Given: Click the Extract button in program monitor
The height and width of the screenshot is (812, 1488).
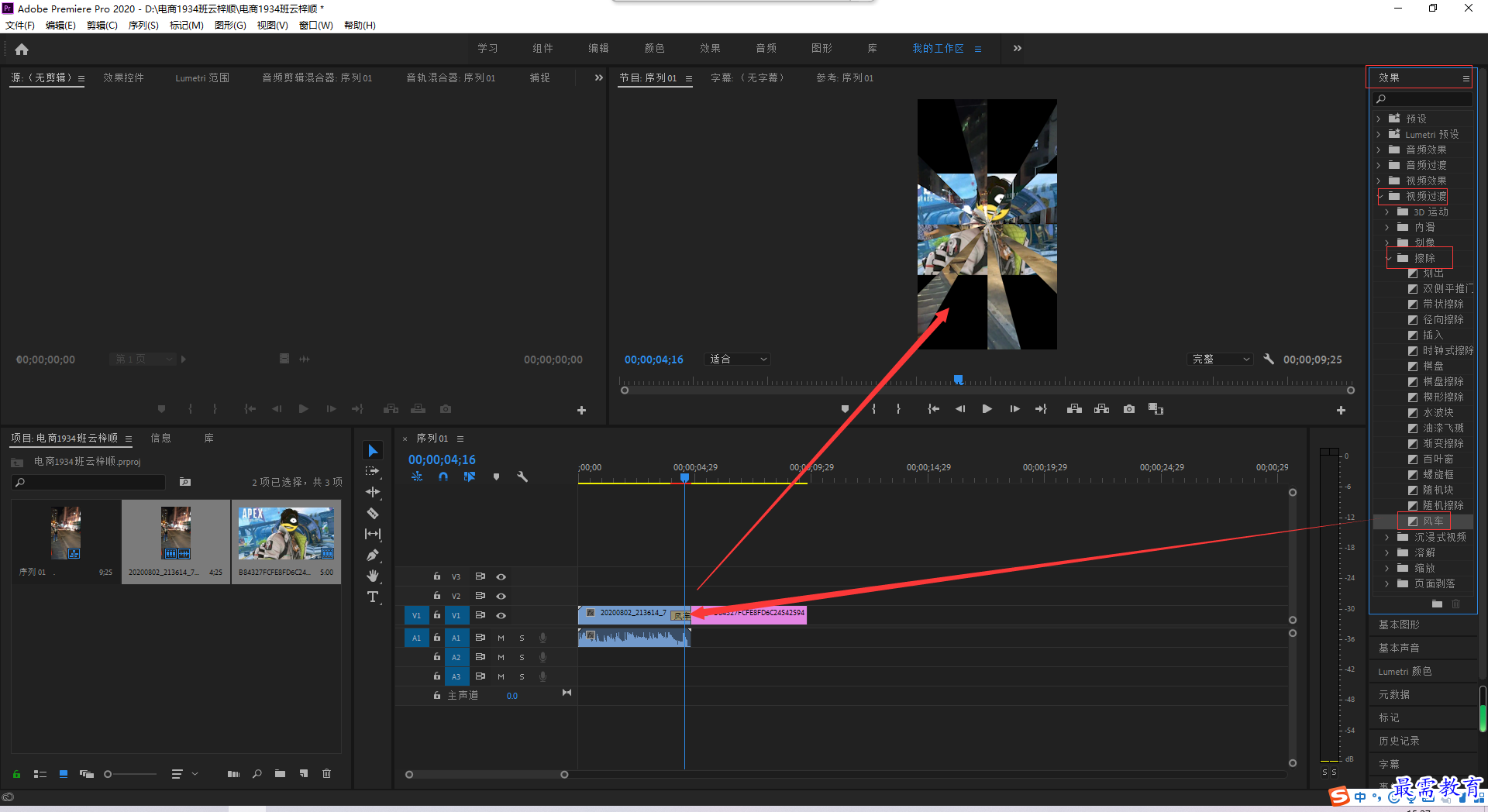Looking at the screenshot, I should (x=1101, y=409).
